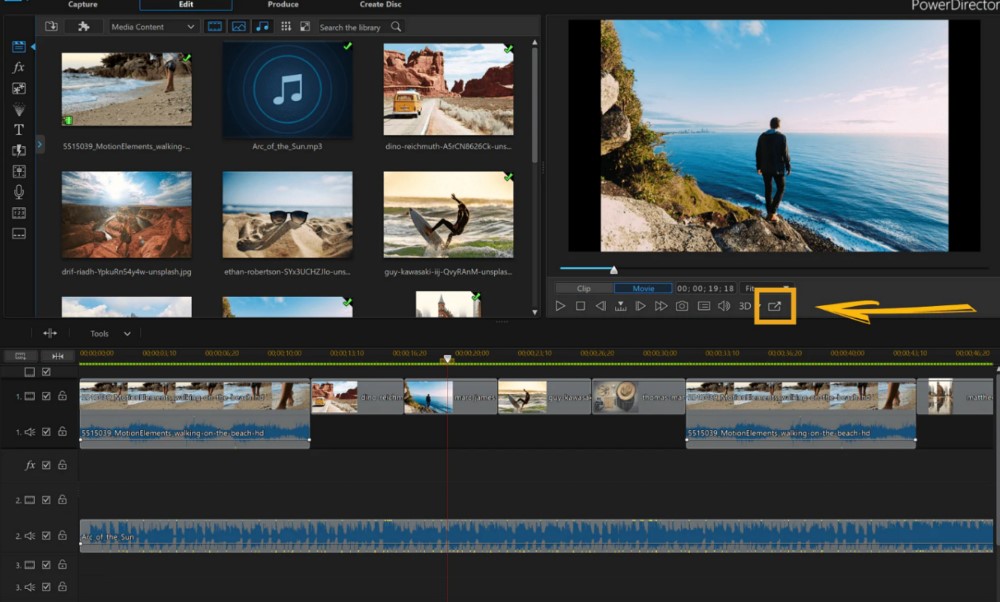
Task: Take a snapshot with the camera icon
Action: point(682,306)
